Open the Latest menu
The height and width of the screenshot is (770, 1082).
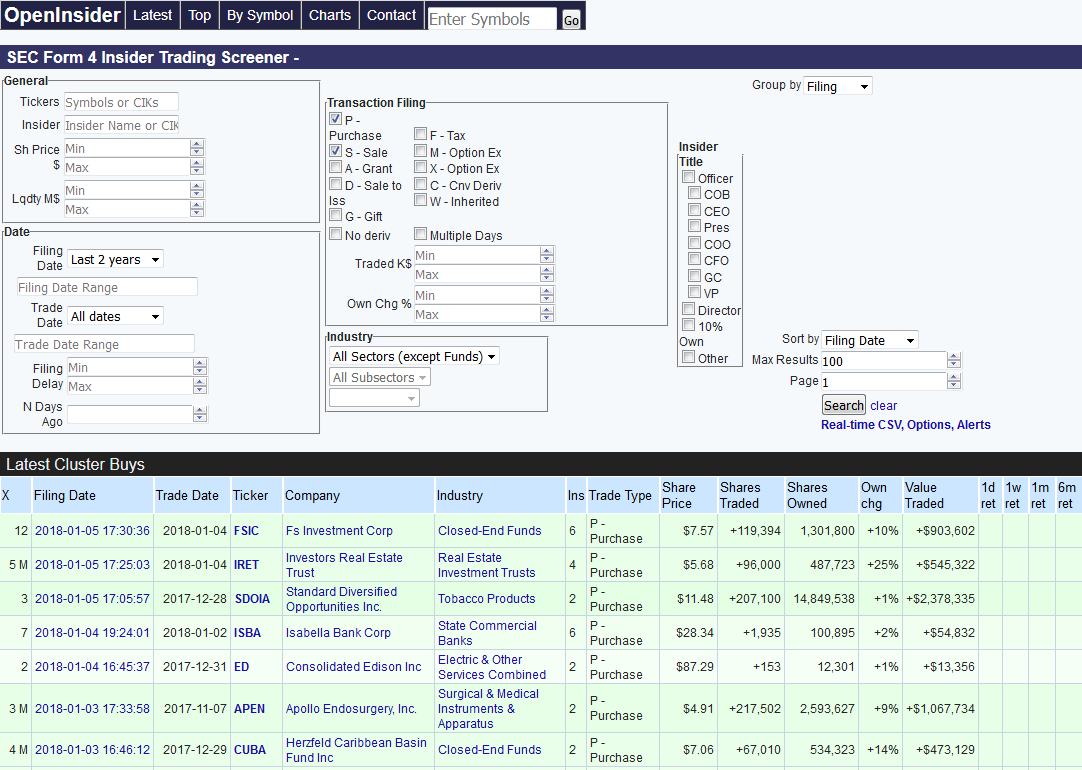pos(153,15)
